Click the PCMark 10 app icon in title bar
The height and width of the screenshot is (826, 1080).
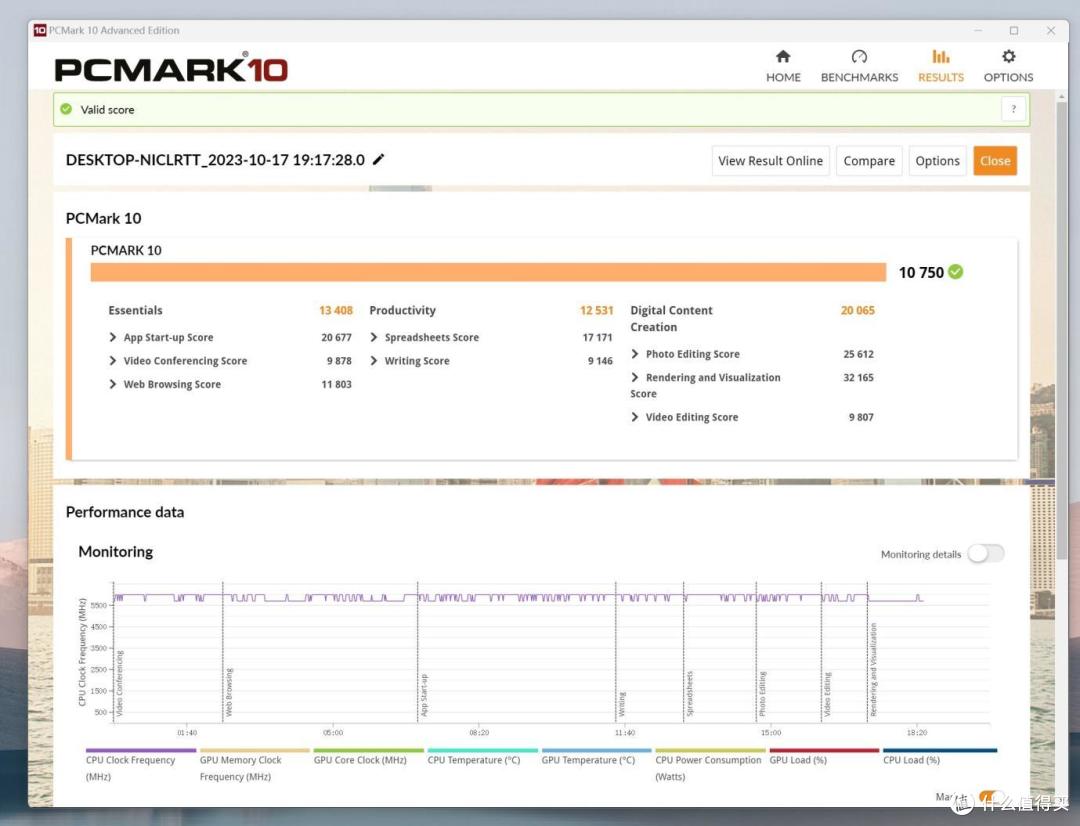click(40, 30)
